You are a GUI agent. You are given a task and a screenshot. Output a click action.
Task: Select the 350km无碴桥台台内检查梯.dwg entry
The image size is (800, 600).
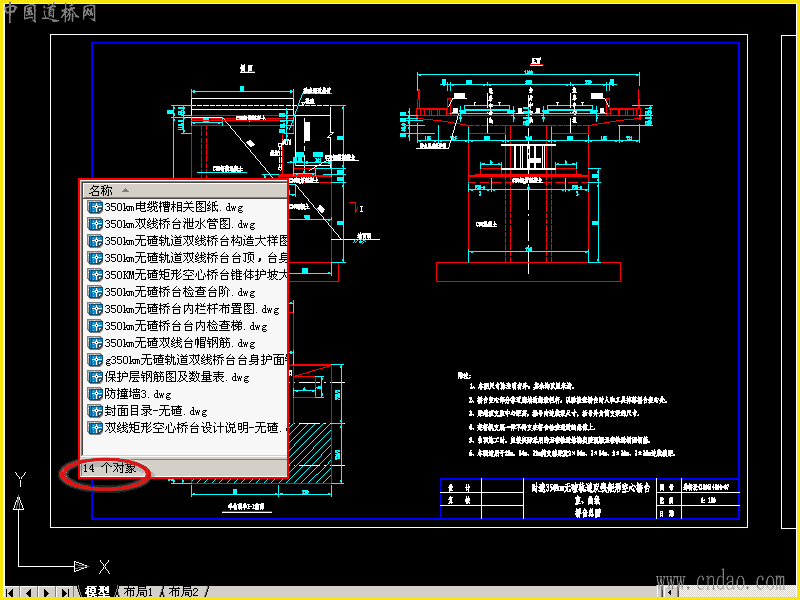[x=178, y=326]
